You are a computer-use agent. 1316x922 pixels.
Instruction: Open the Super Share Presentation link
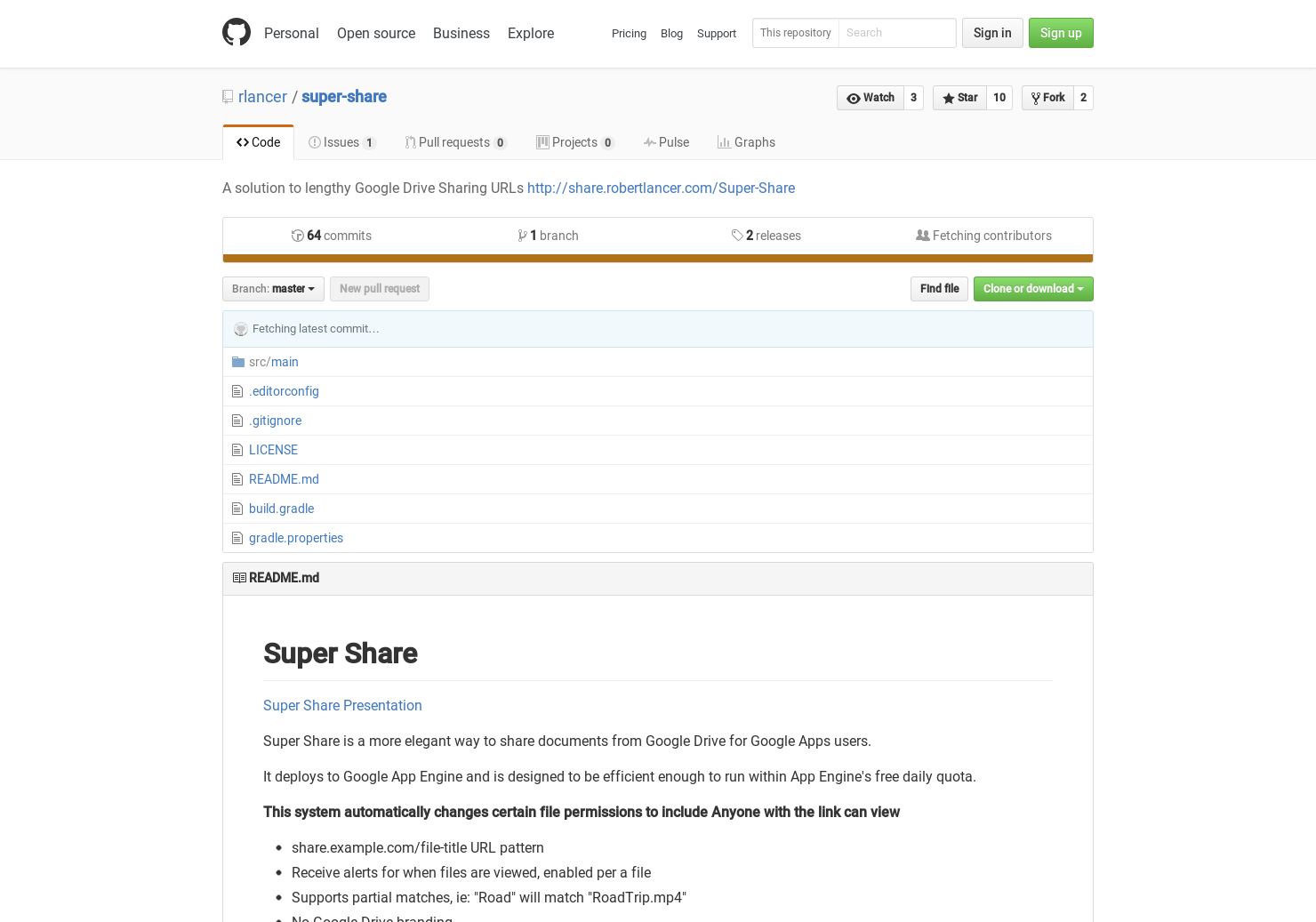click(x=342, y=705)
